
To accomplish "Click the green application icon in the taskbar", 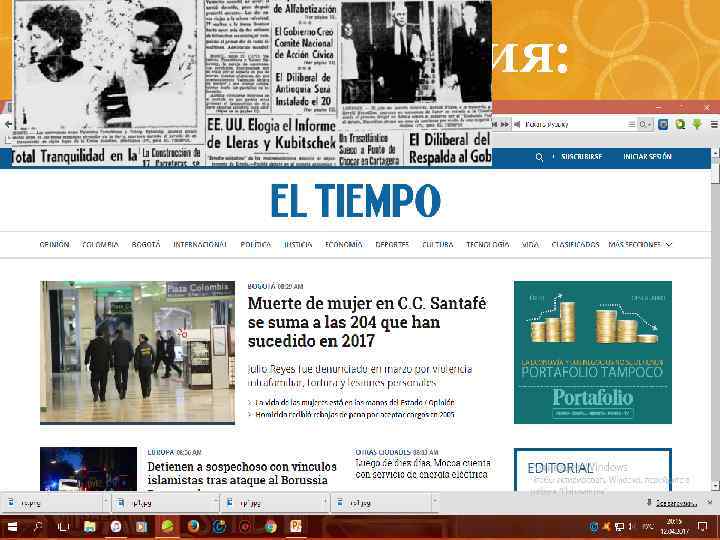I will tap(167, 527).
